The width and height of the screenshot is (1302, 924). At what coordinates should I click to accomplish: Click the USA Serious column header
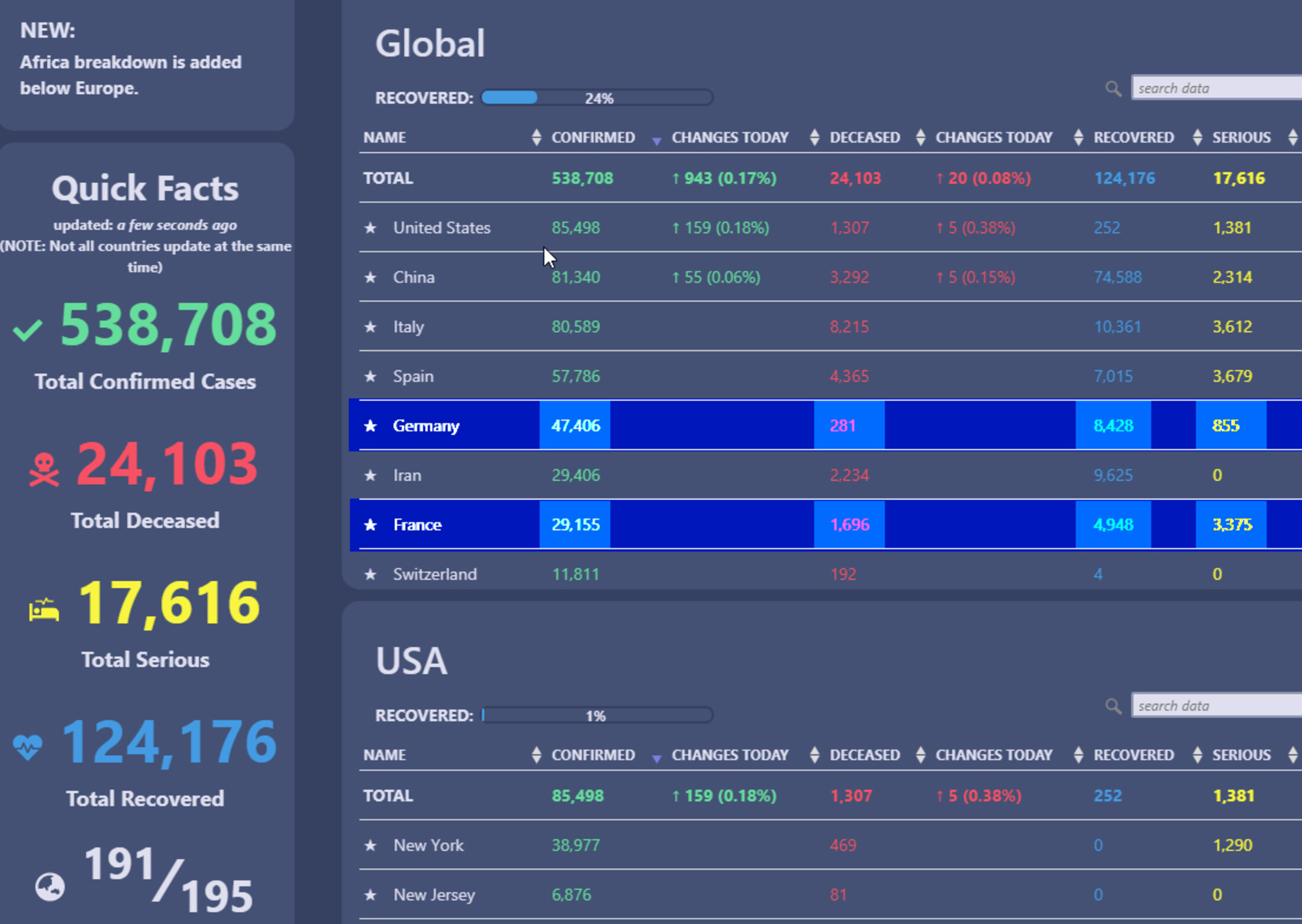tap(1241, 755)
